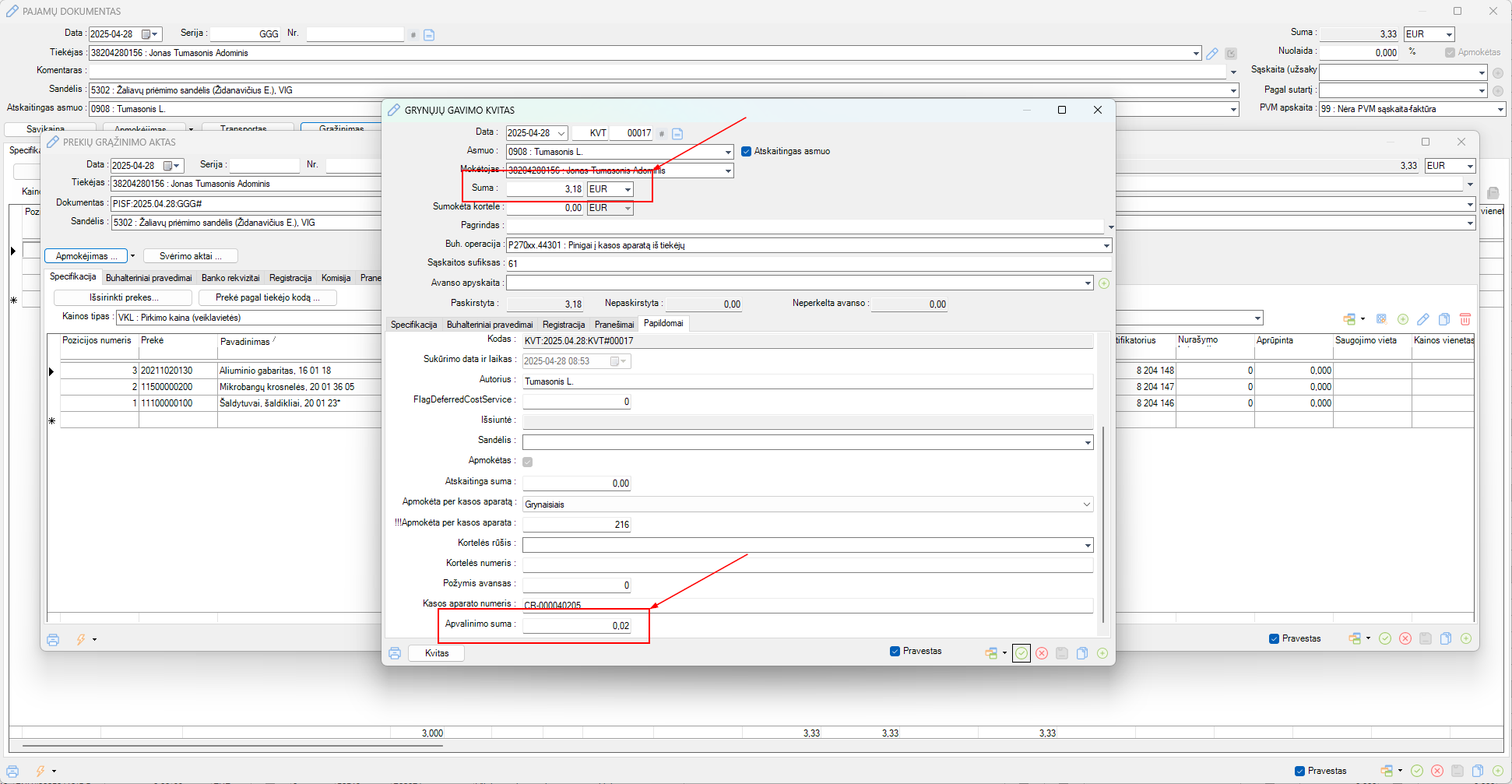Click the blue pencil edit icon above grid

pyautogui.click(x=1423, y=319)
